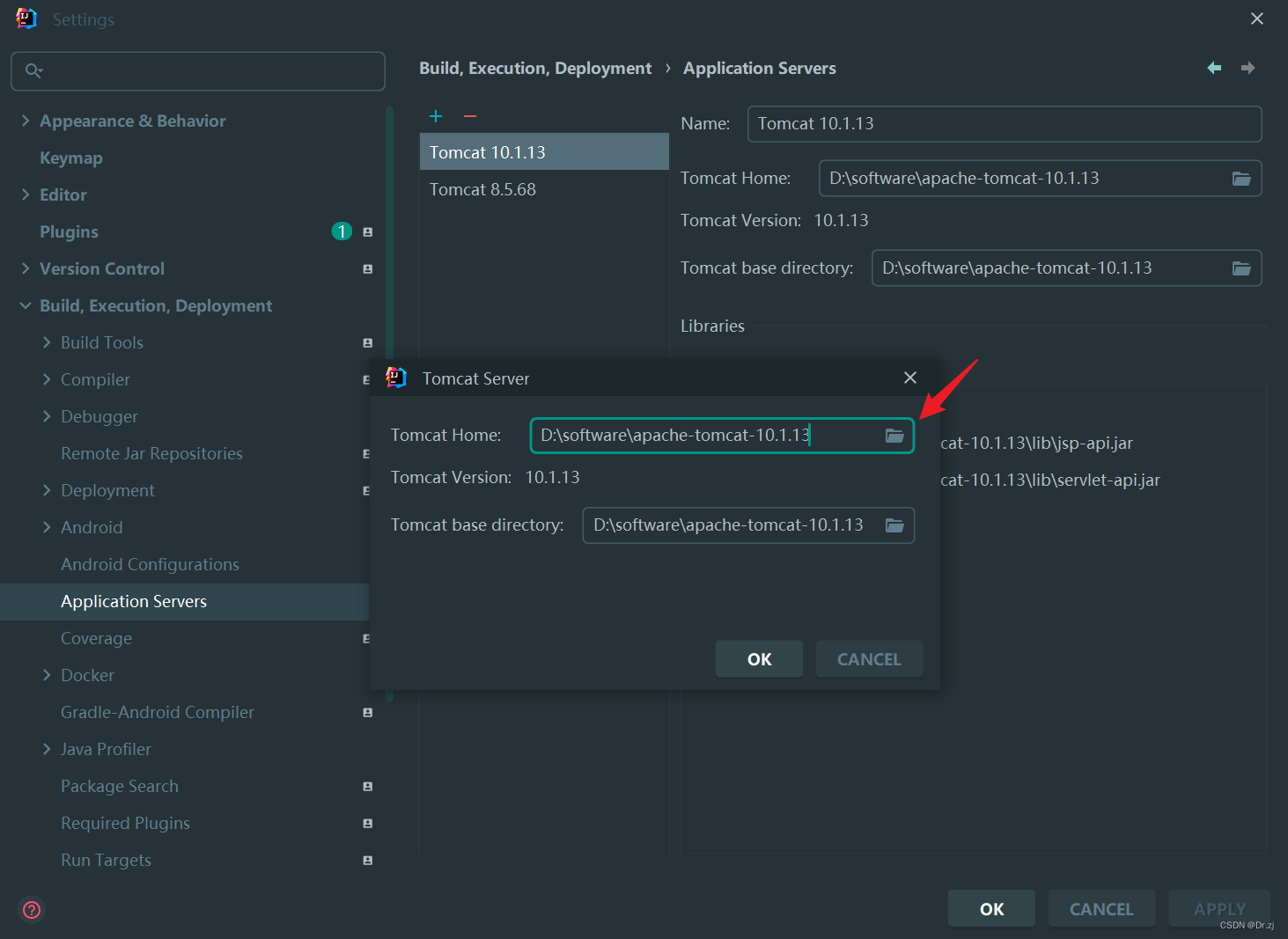The width and height of the screenshot is (1288, 939).
Task: Focus the settings search field
Action: coord(198,70)
